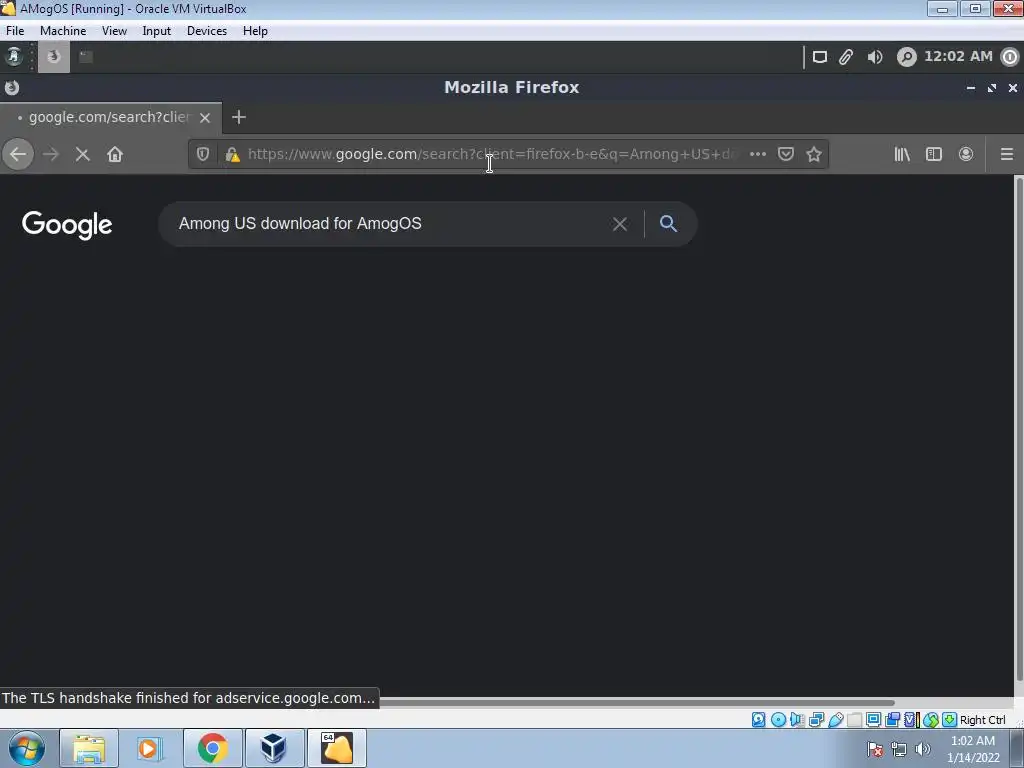1024x768 pixels.
Task: Open VirtualBox File menu
Action: click(x=15, y=31)
